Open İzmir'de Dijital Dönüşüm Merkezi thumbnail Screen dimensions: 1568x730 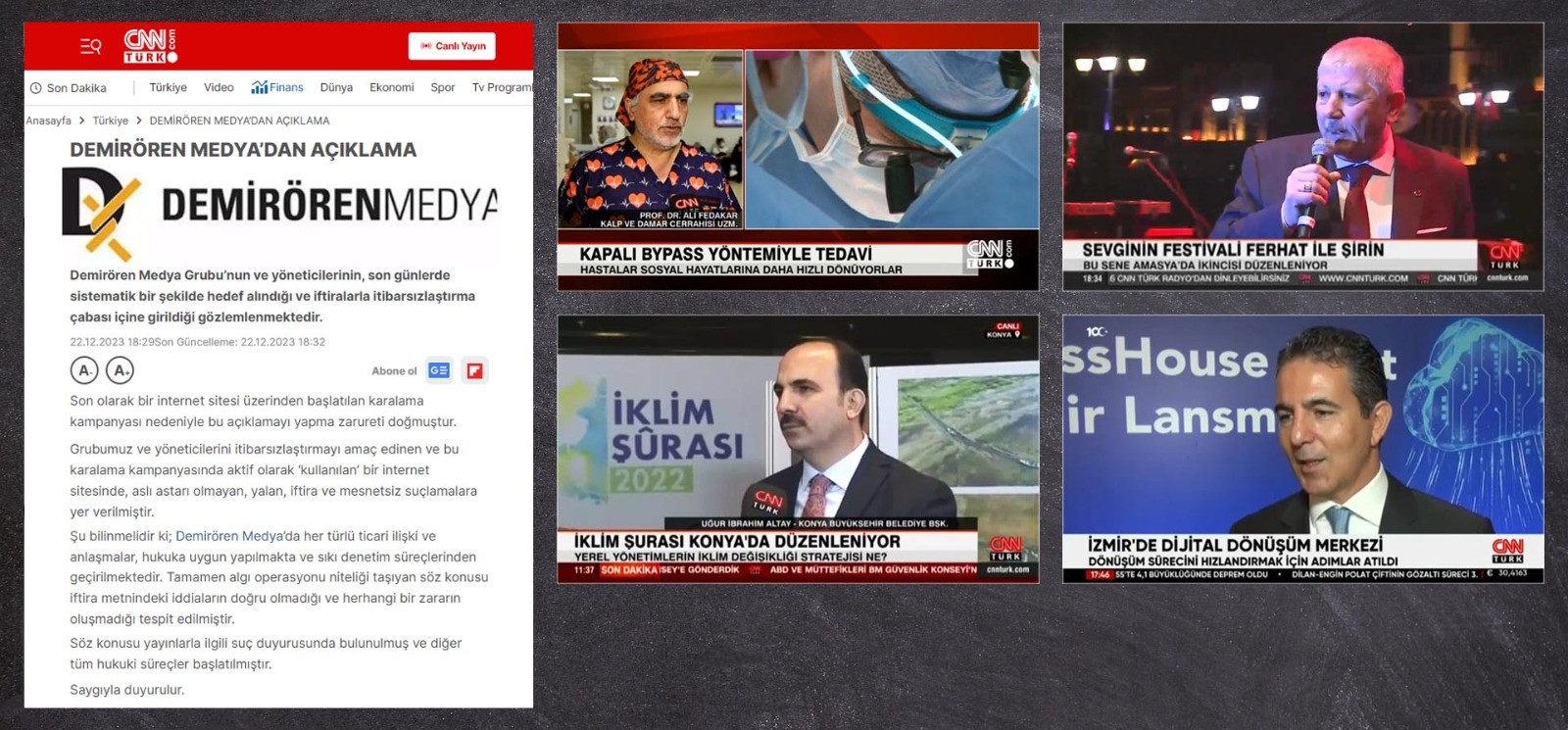coord(1303,449)
